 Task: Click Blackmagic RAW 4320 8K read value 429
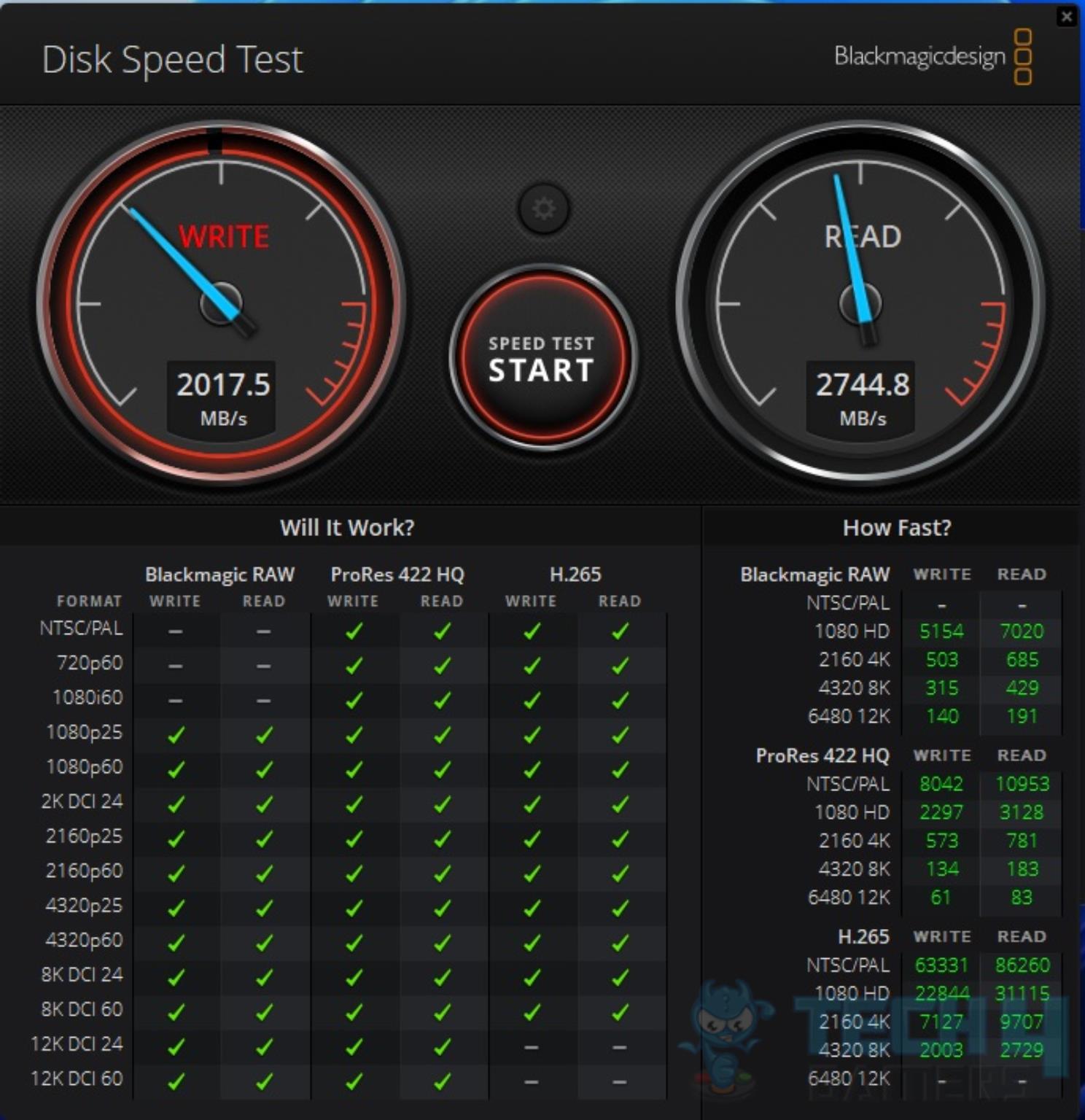(1022, 688)
